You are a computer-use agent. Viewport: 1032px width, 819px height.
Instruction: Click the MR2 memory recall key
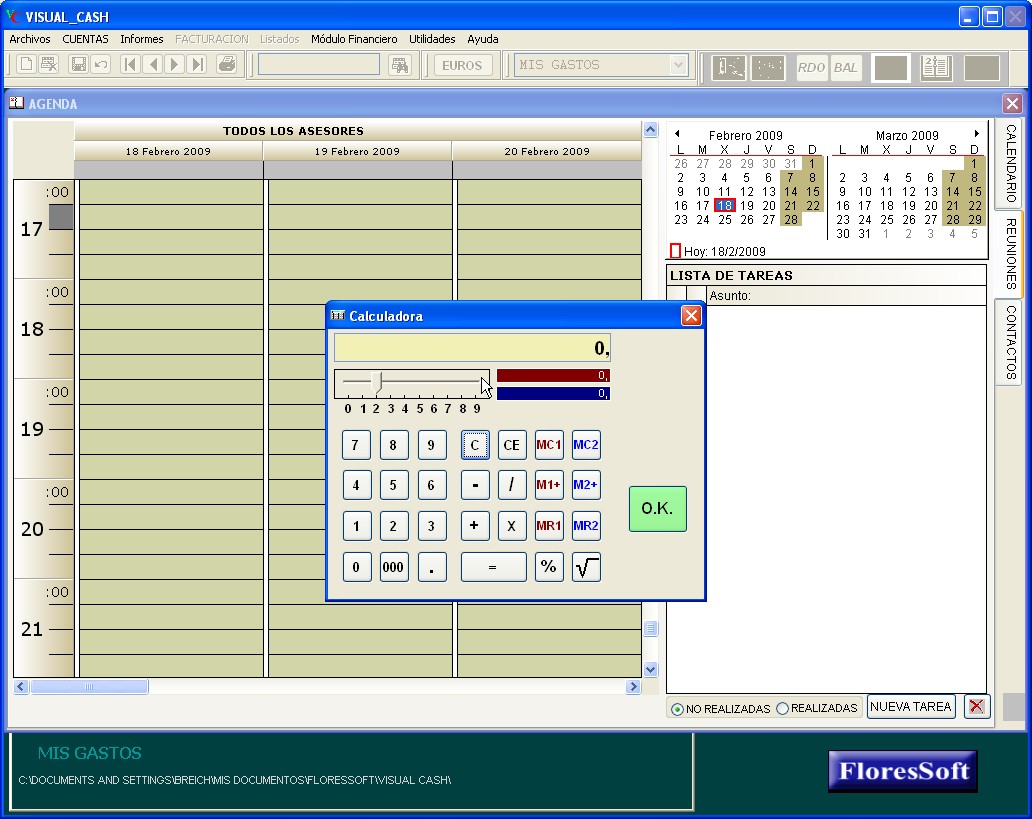[586, 526]
